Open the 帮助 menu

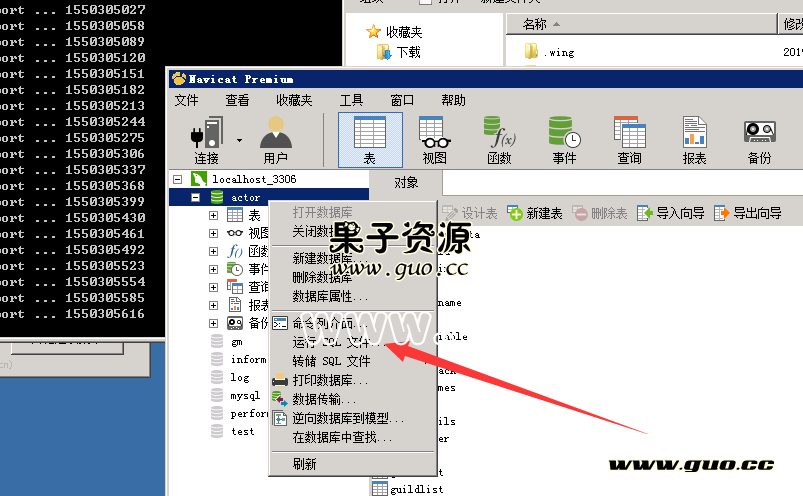pyautogui.click(x=453, y=100)
